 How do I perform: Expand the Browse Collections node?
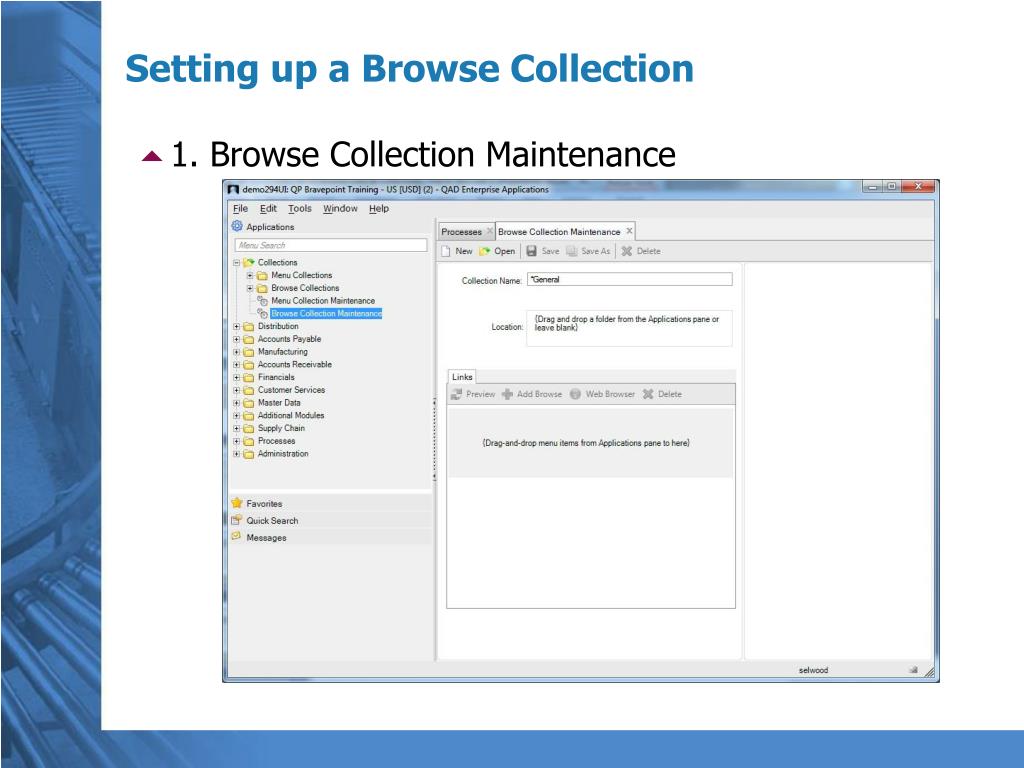[249, 288]
